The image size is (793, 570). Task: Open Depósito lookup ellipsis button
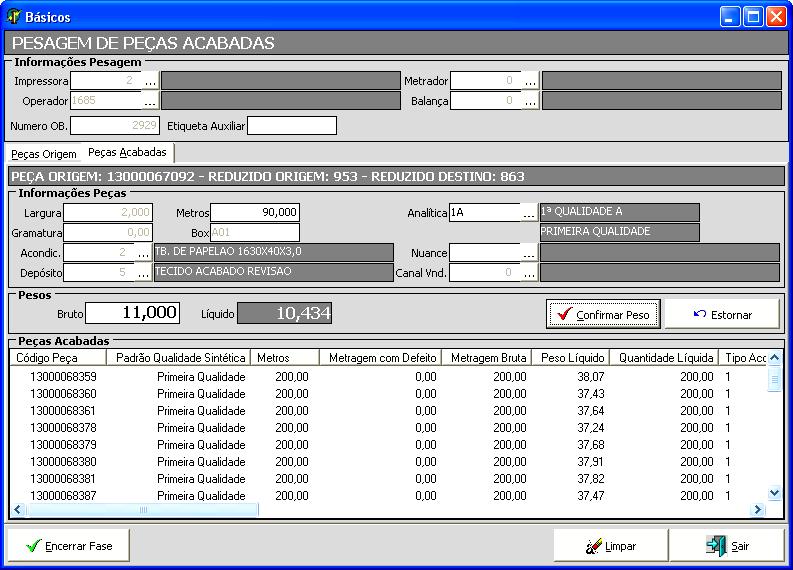pos(143,273)
